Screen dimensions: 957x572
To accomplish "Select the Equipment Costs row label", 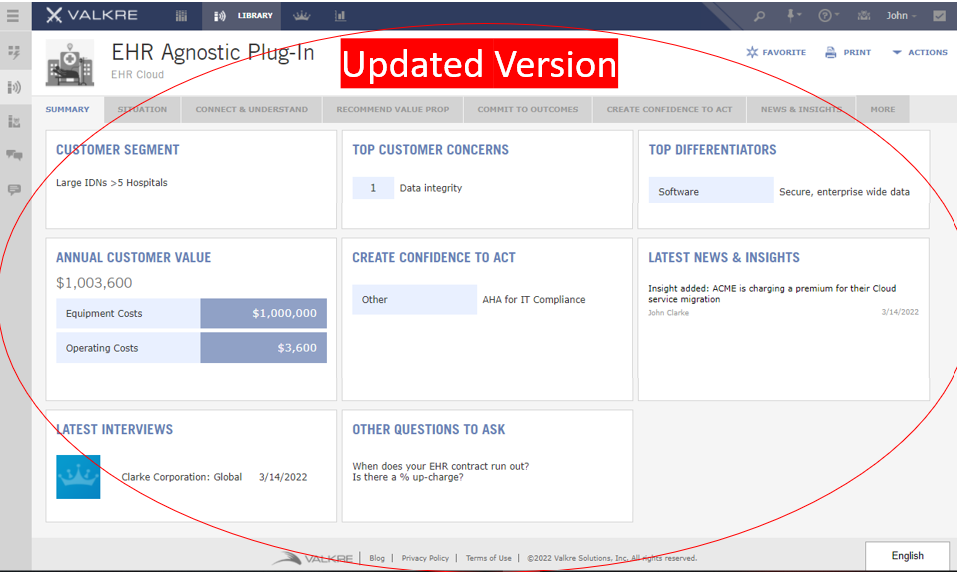I will point(128,313).
